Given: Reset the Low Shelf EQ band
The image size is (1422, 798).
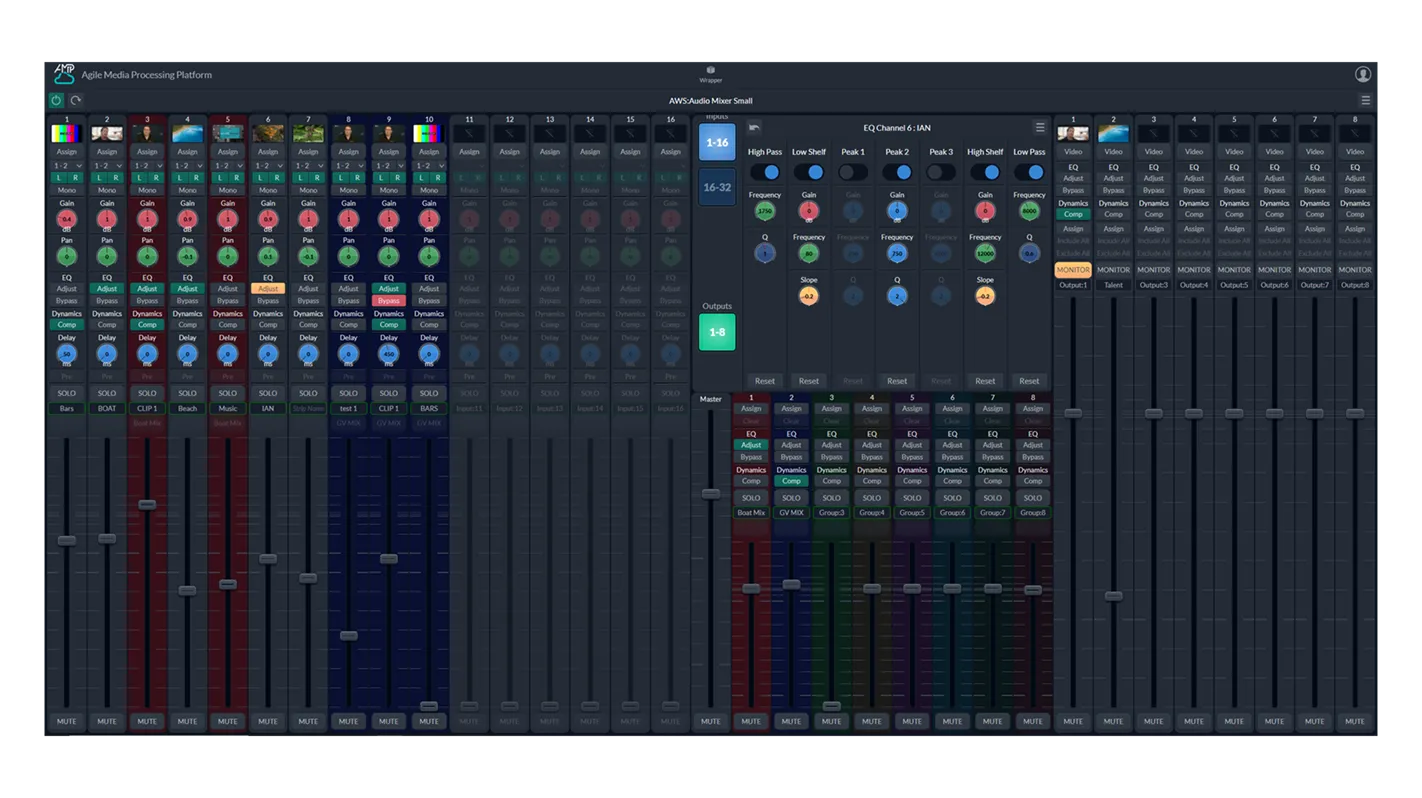Looking at the screenshot, I should tap(809, 381).
